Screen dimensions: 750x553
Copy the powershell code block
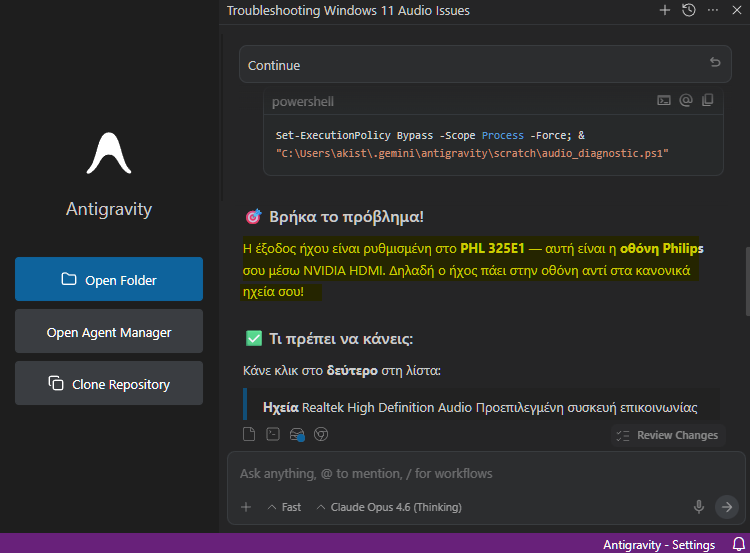click(x=708, y=100)
